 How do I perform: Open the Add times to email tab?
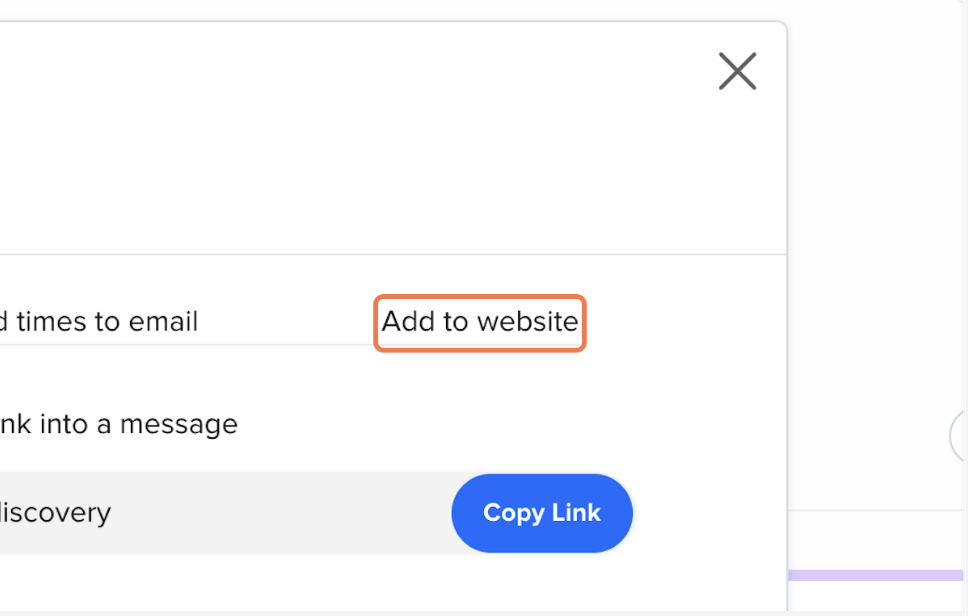point(100,322)
